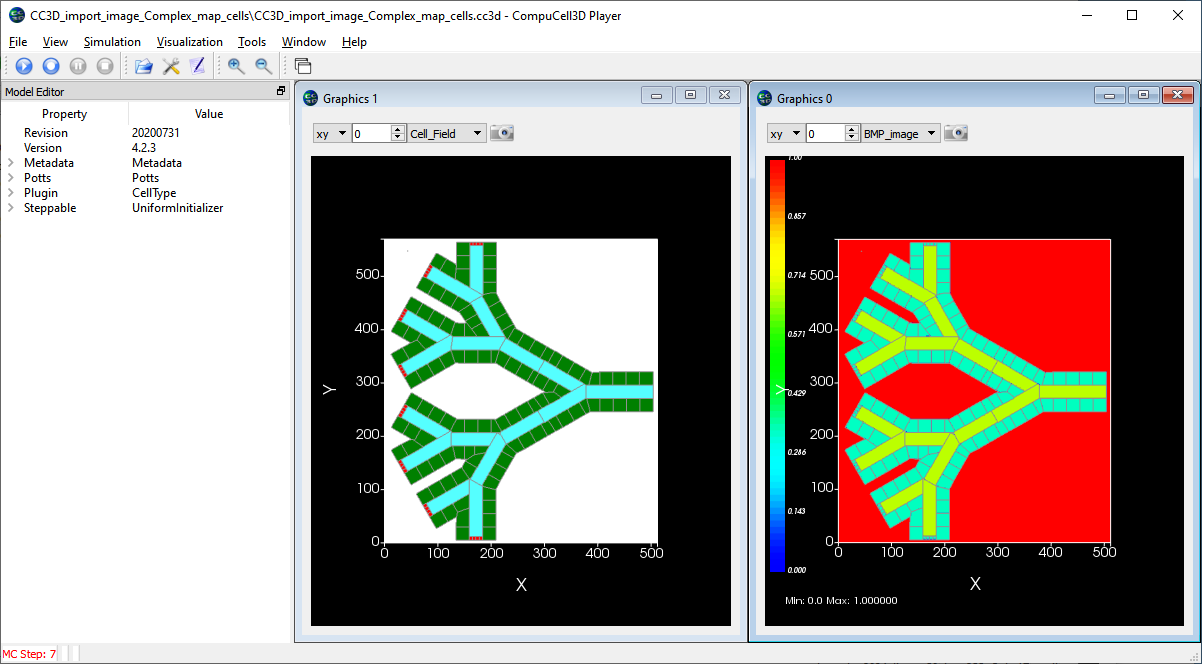Click the Zoom Out magnifier
The image size is (1202, 664).
click(x=263, y=66)
